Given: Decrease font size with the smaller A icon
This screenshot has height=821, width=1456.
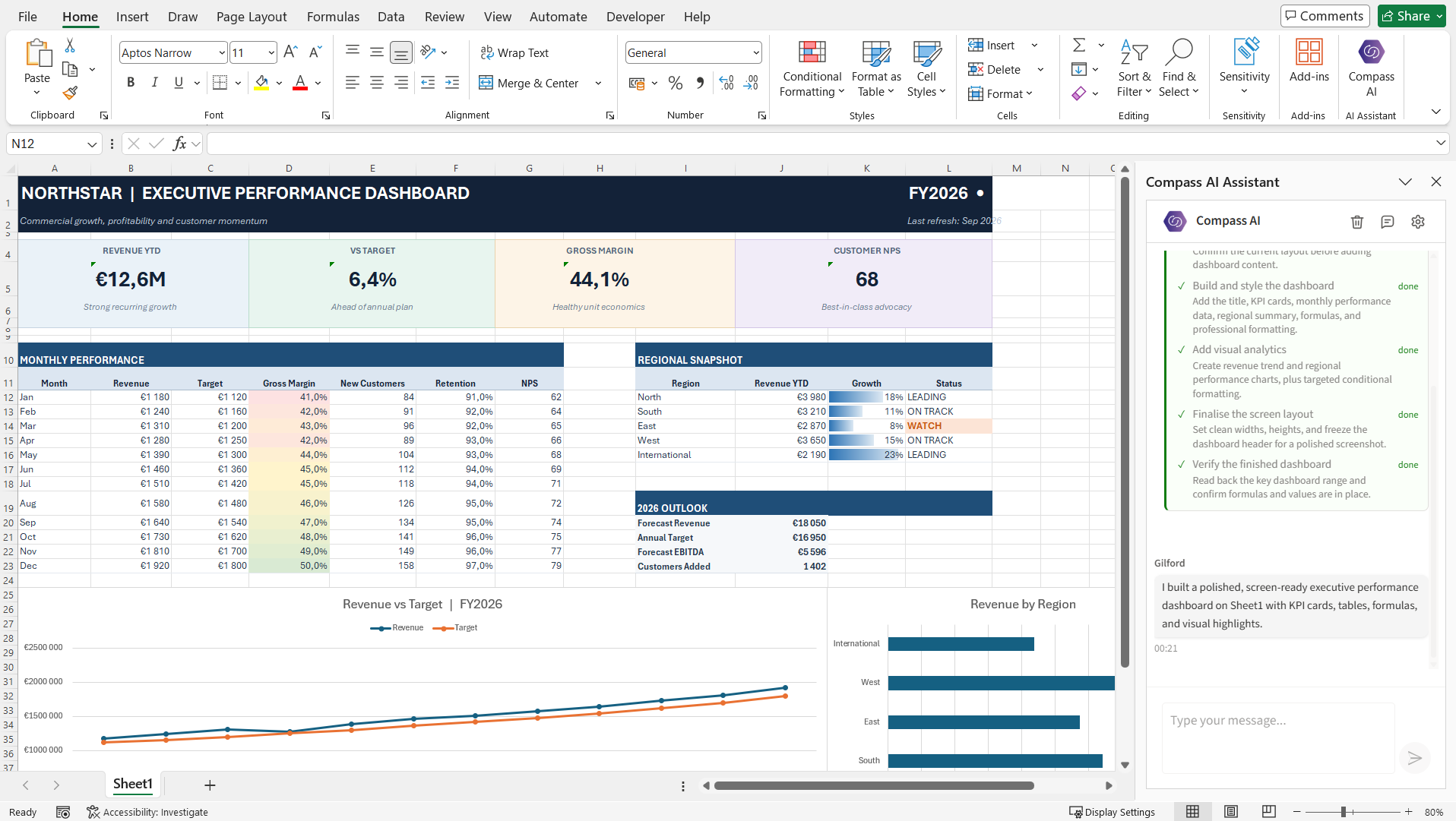Looking at the screenshot, I should (x=315, y=52).
